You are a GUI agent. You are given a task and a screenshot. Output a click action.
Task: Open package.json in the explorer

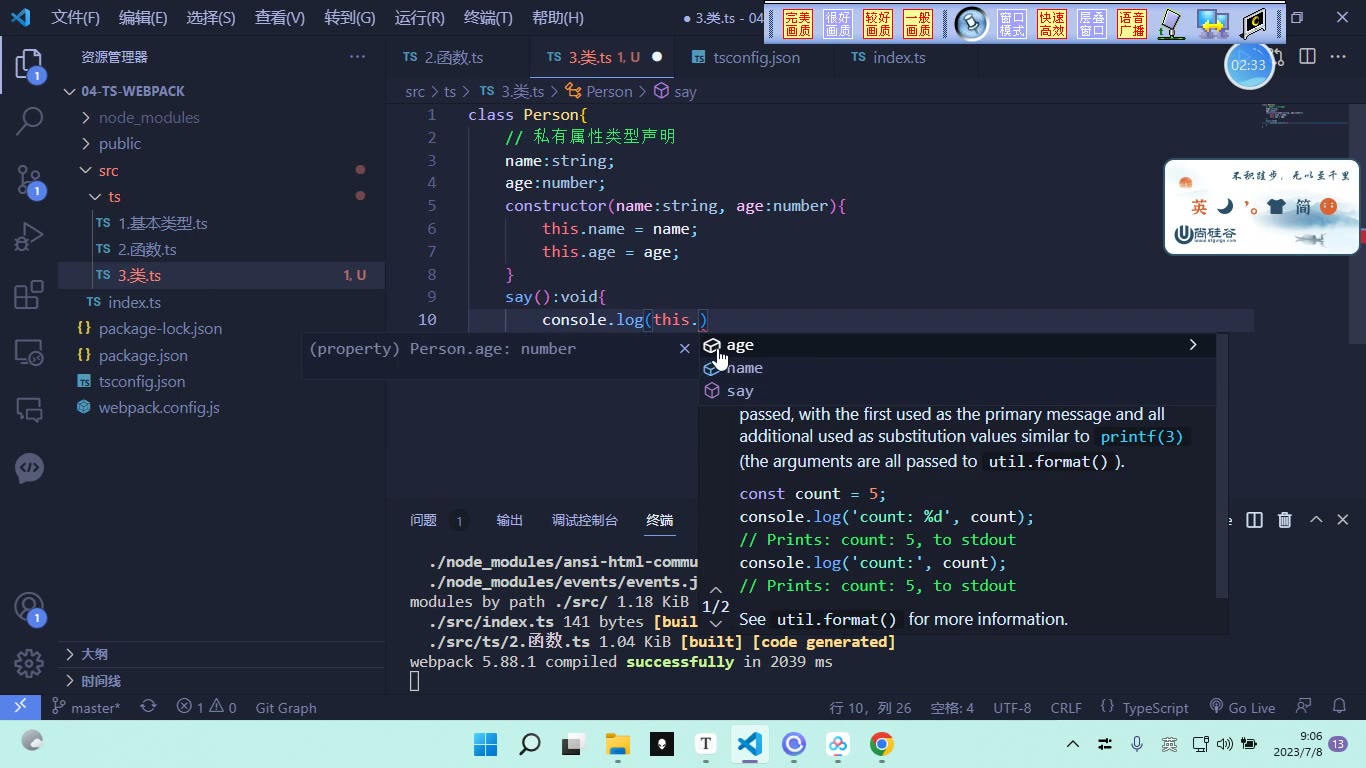[x=143, y=355]
